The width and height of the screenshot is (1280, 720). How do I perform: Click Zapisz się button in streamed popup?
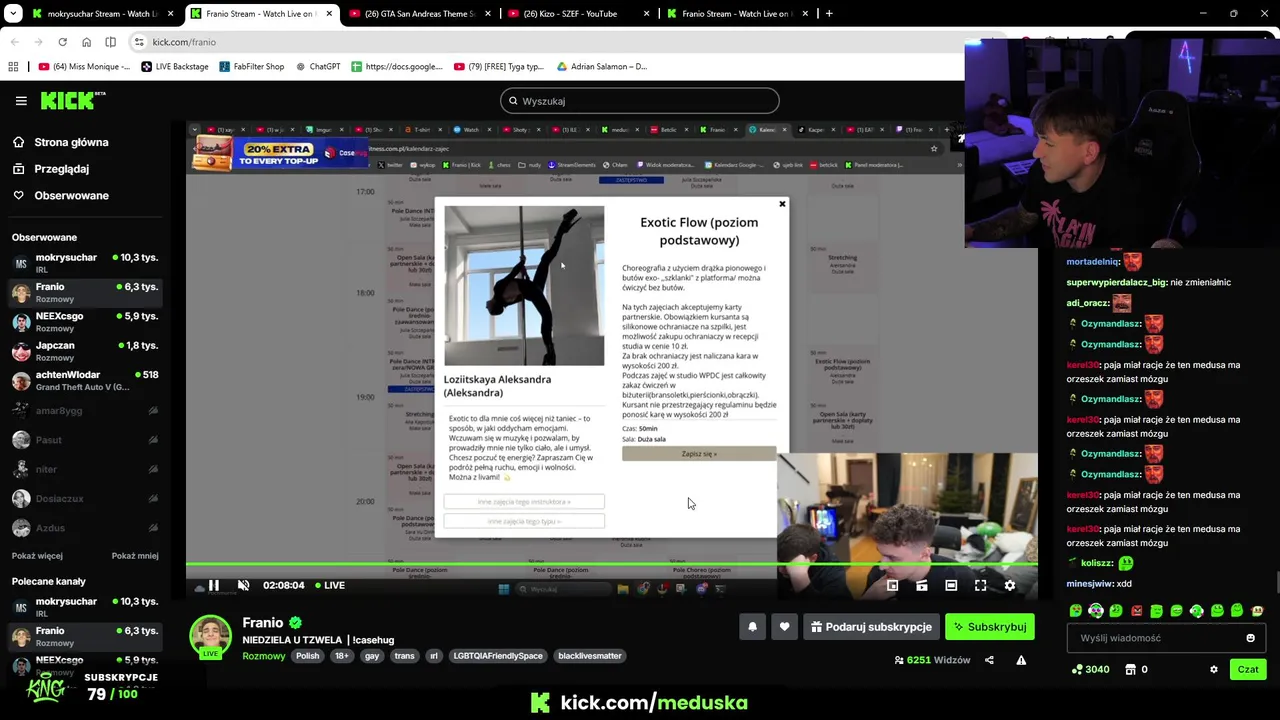pyautogui.click(x=699, y=454)
